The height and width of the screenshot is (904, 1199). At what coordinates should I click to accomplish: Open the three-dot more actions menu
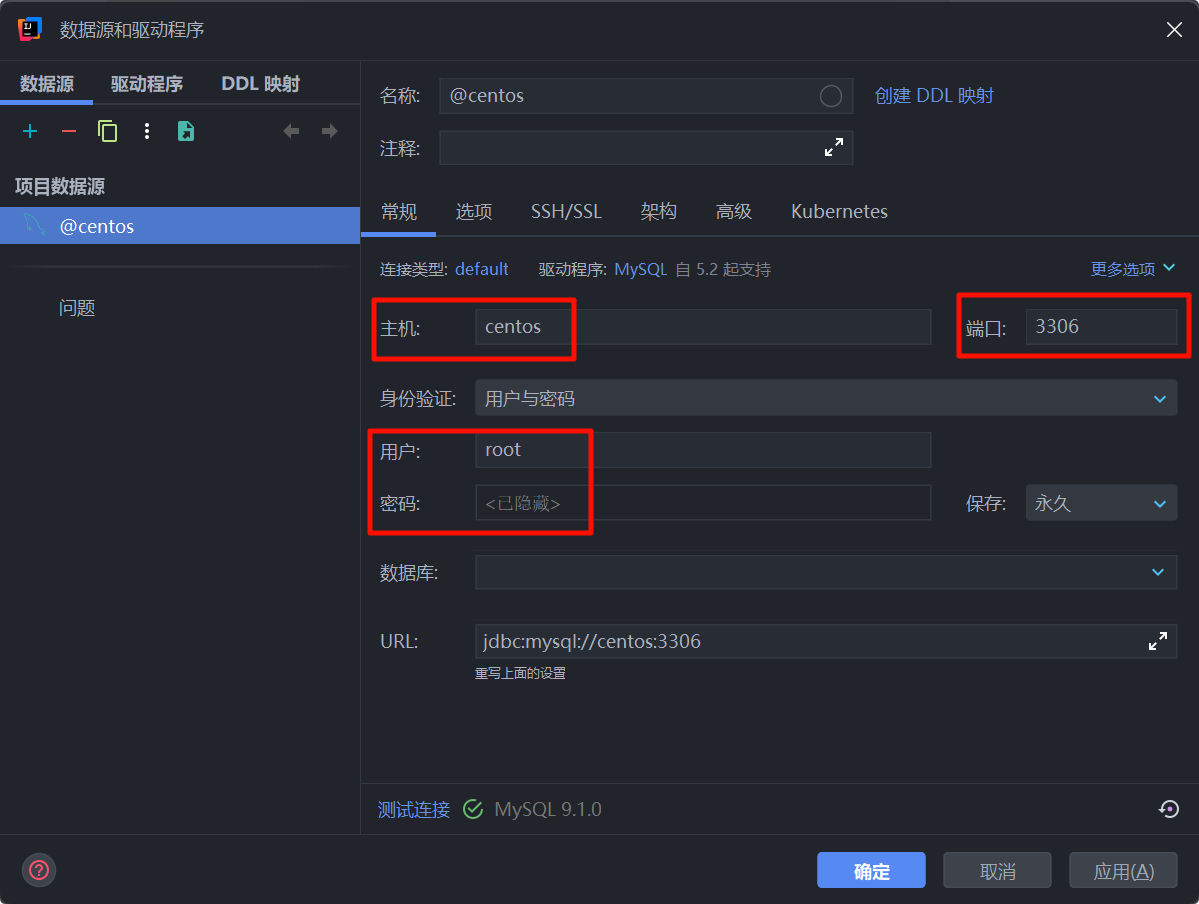pyautogui.click(x=147, y=132)
